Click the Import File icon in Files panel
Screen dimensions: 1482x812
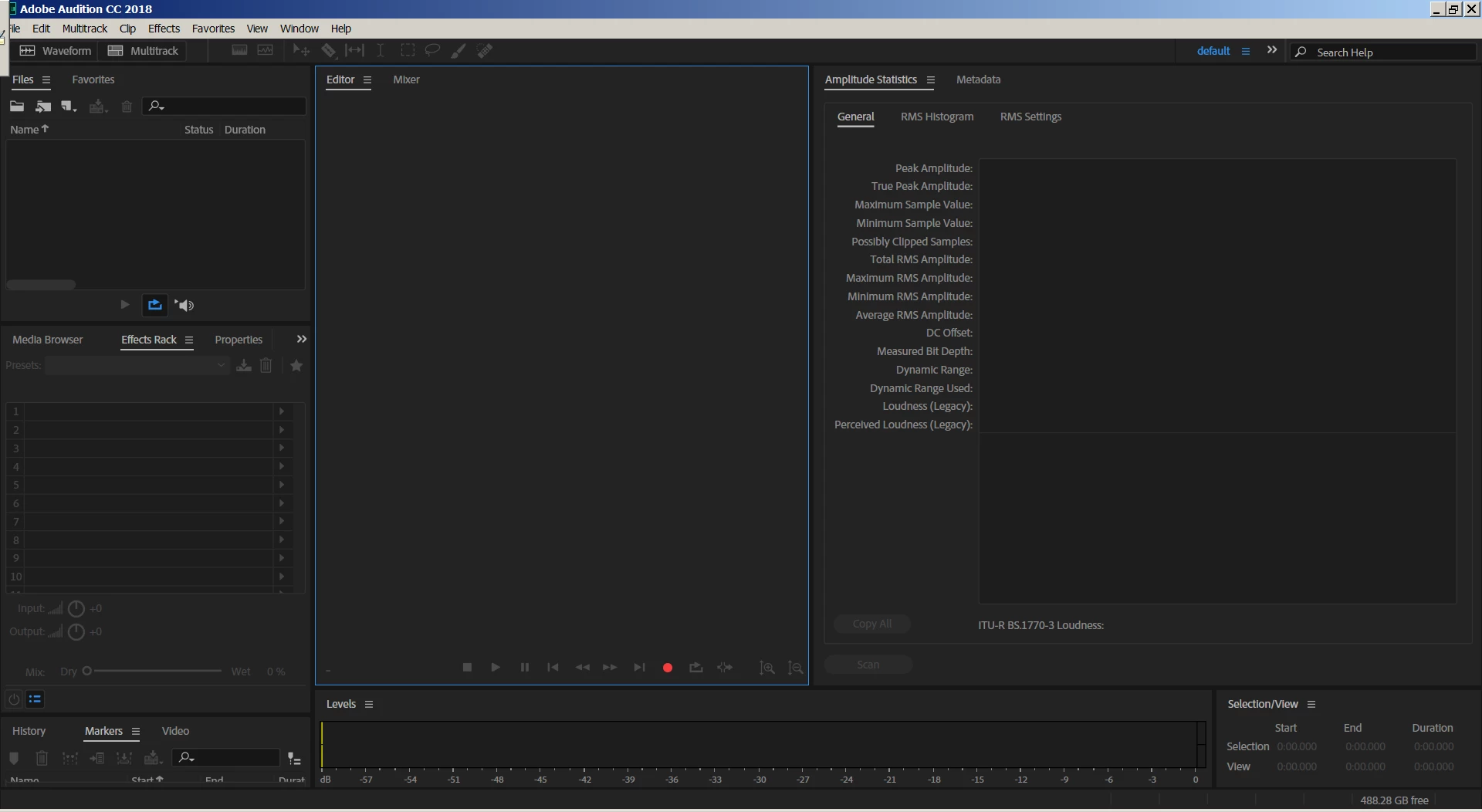coord(43,107)
